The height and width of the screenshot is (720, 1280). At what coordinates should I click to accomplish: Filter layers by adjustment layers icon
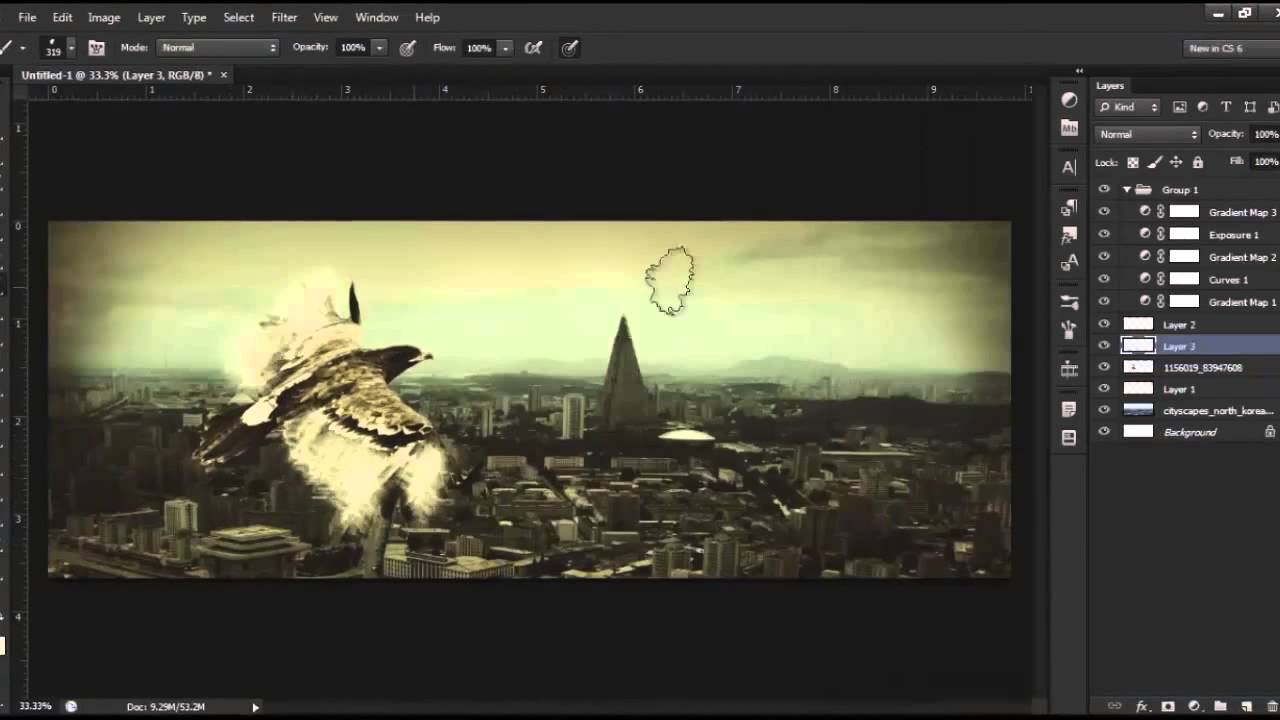[x=1203, y=107]
